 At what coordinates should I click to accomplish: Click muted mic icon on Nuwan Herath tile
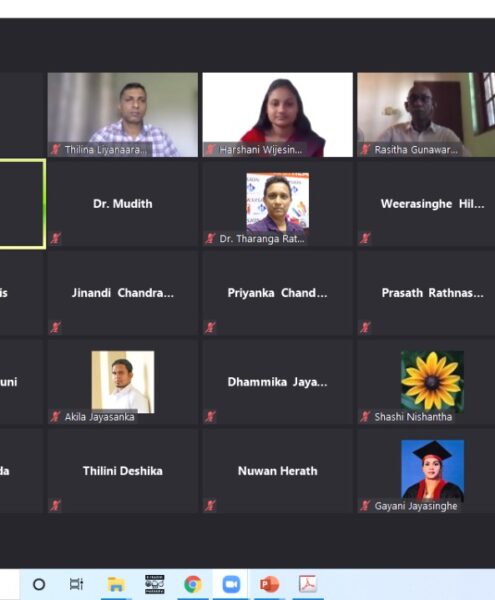point(210,505)
